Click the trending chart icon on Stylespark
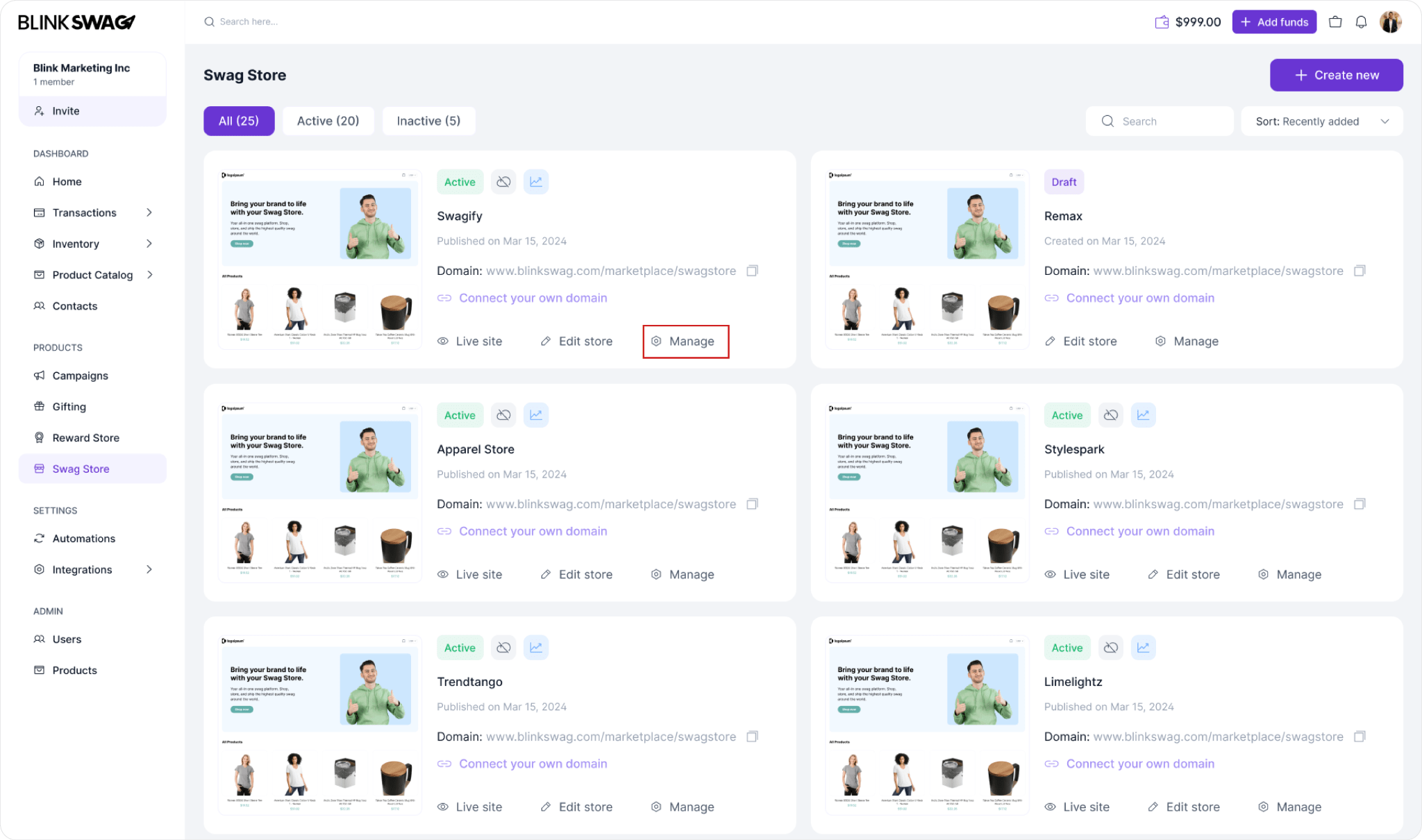 (x=1143, y=415)
